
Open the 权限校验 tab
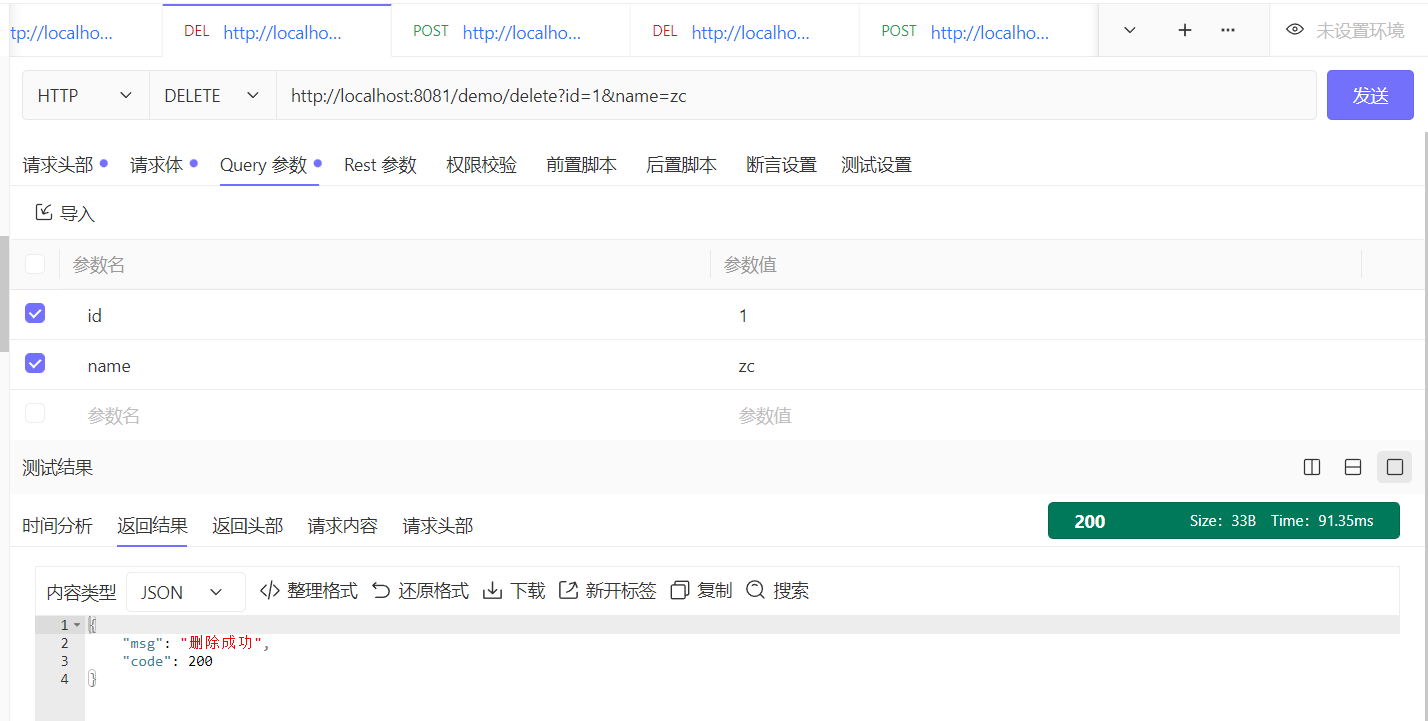[x=482, y=165]
